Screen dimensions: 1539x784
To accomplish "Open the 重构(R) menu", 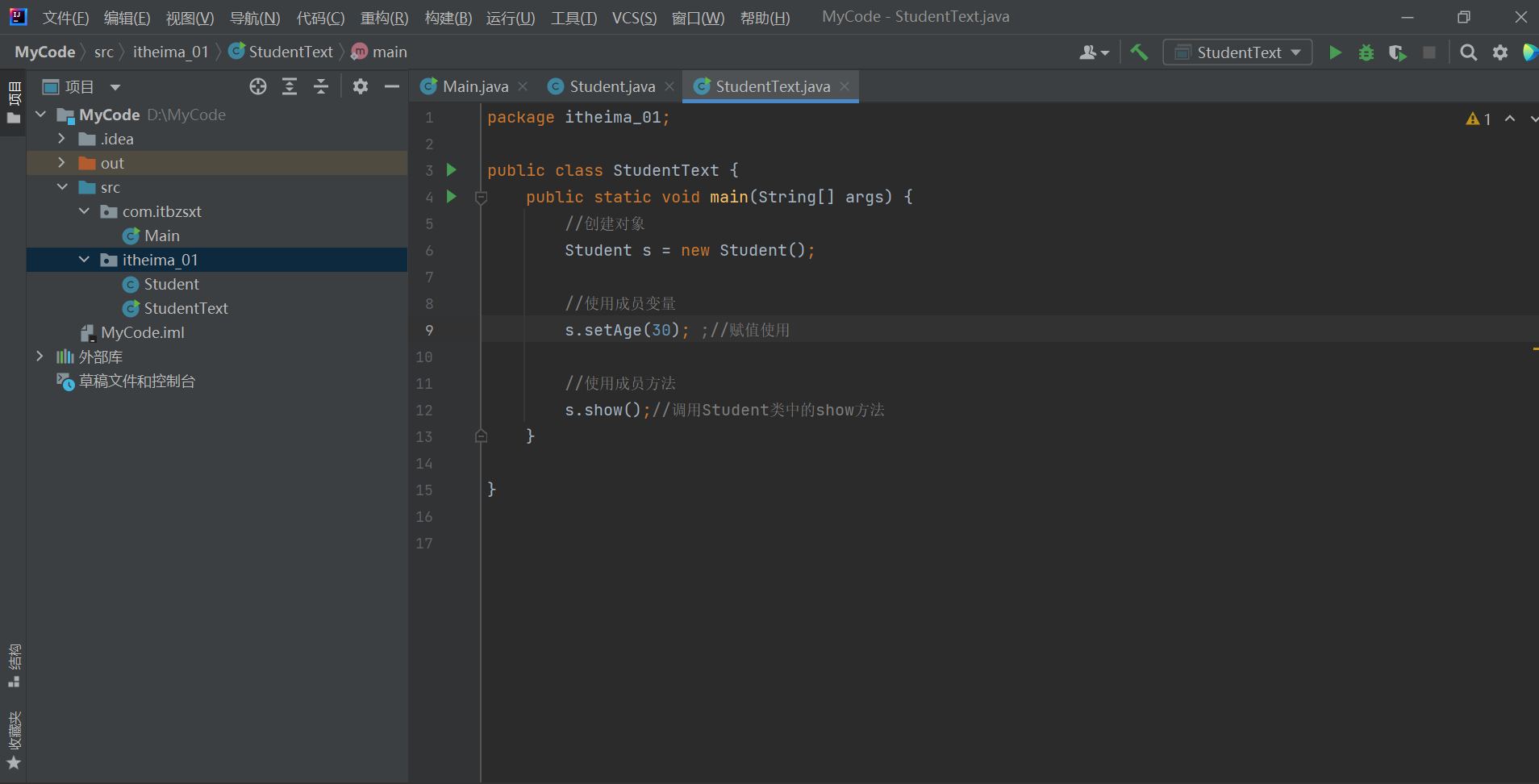I will tap(384, 18).
